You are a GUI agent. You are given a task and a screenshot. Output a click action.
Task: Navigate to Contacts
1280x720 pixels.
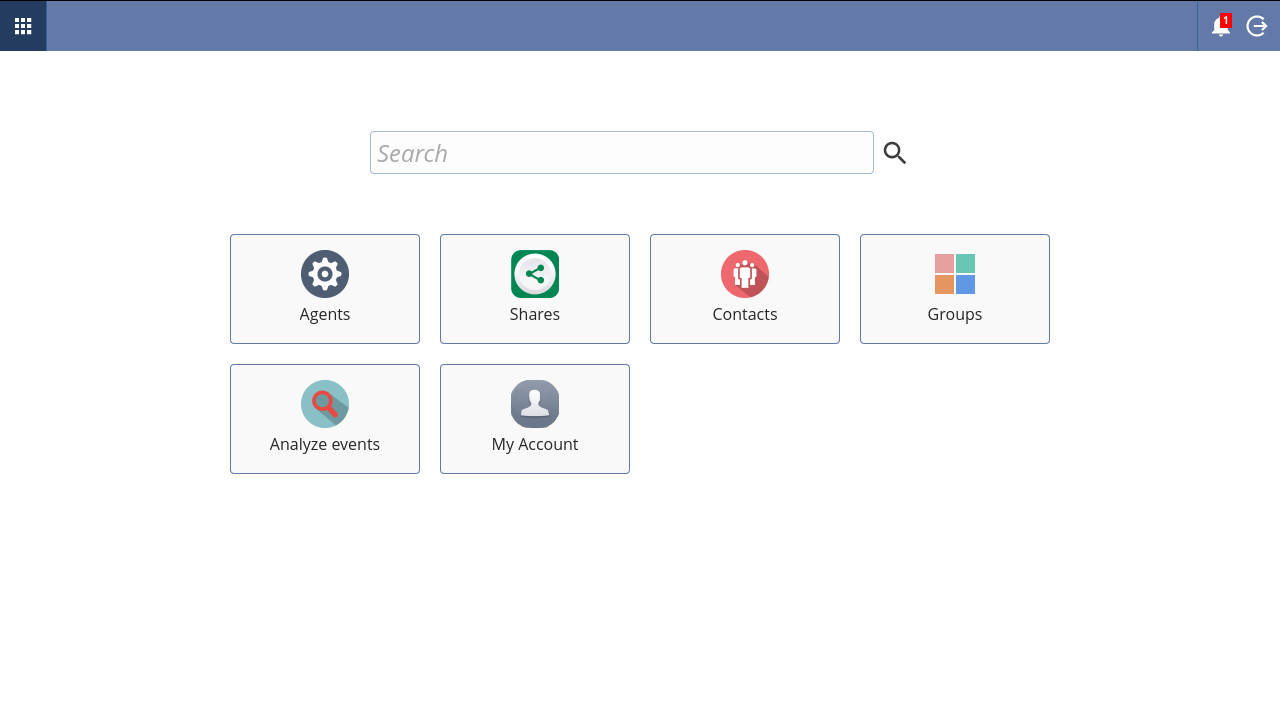744,289
